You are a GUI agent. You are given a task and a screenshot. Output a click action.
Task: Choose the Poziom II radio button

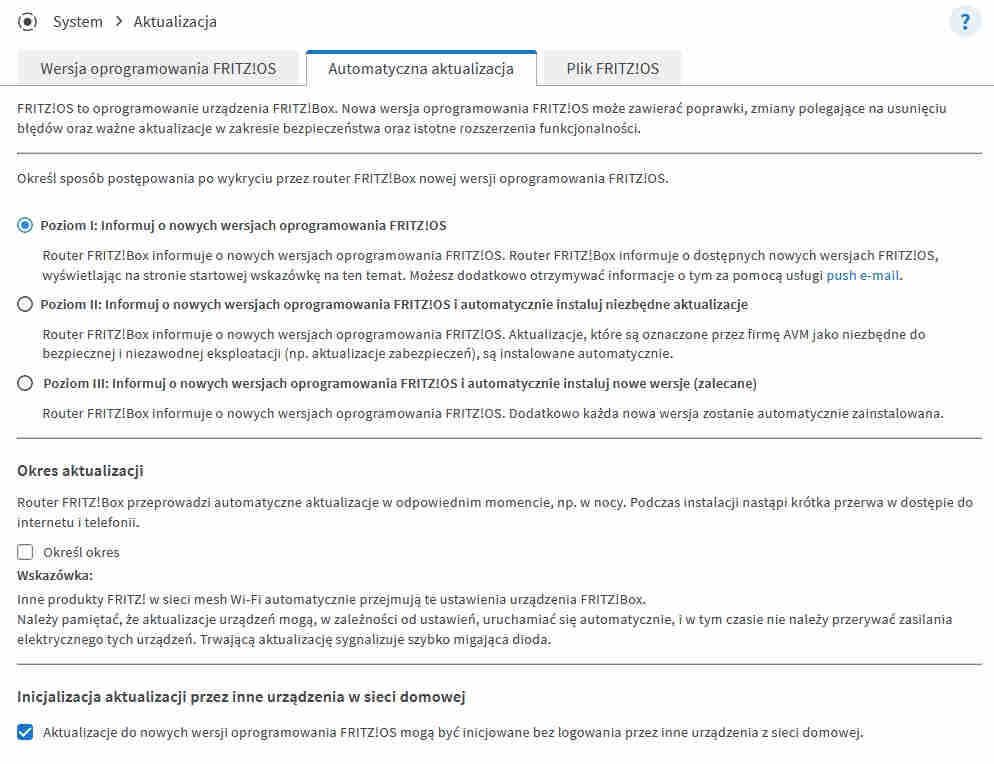[x=25, y=304]
